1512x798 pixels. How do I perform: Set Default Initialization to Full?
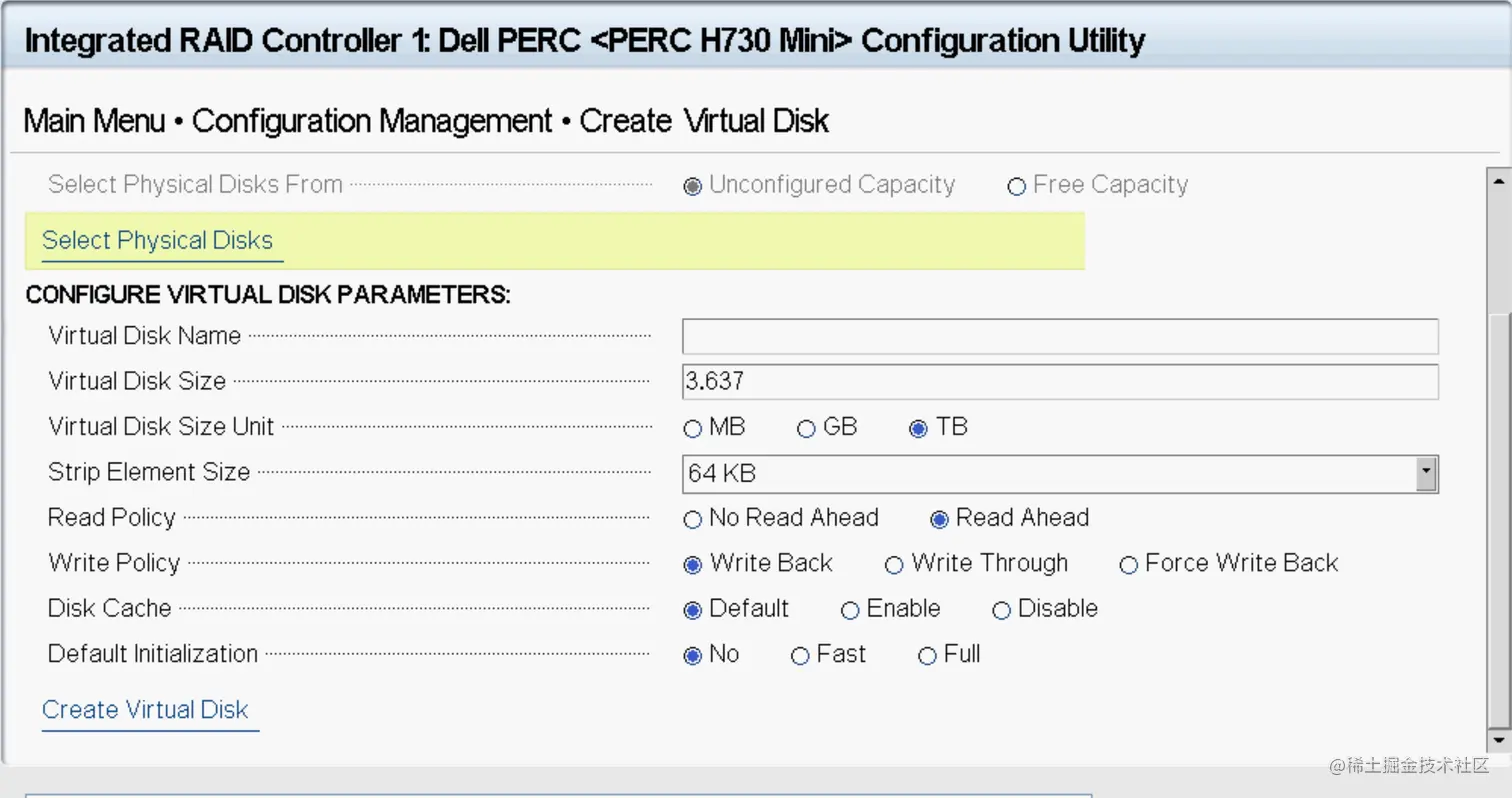(927, 656)
